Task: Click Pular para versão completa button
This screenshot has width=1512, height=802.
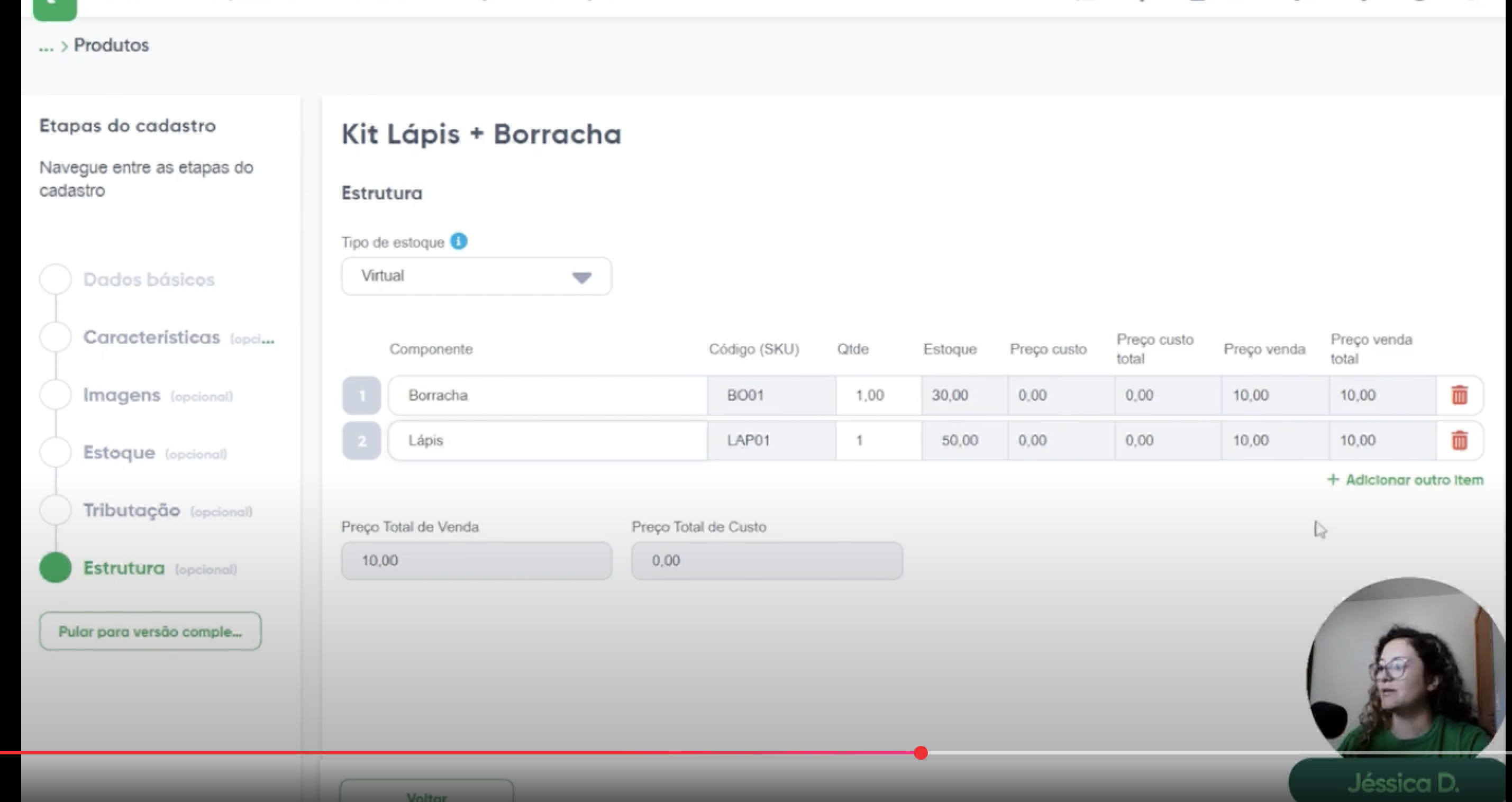Action: coord(150,631)
